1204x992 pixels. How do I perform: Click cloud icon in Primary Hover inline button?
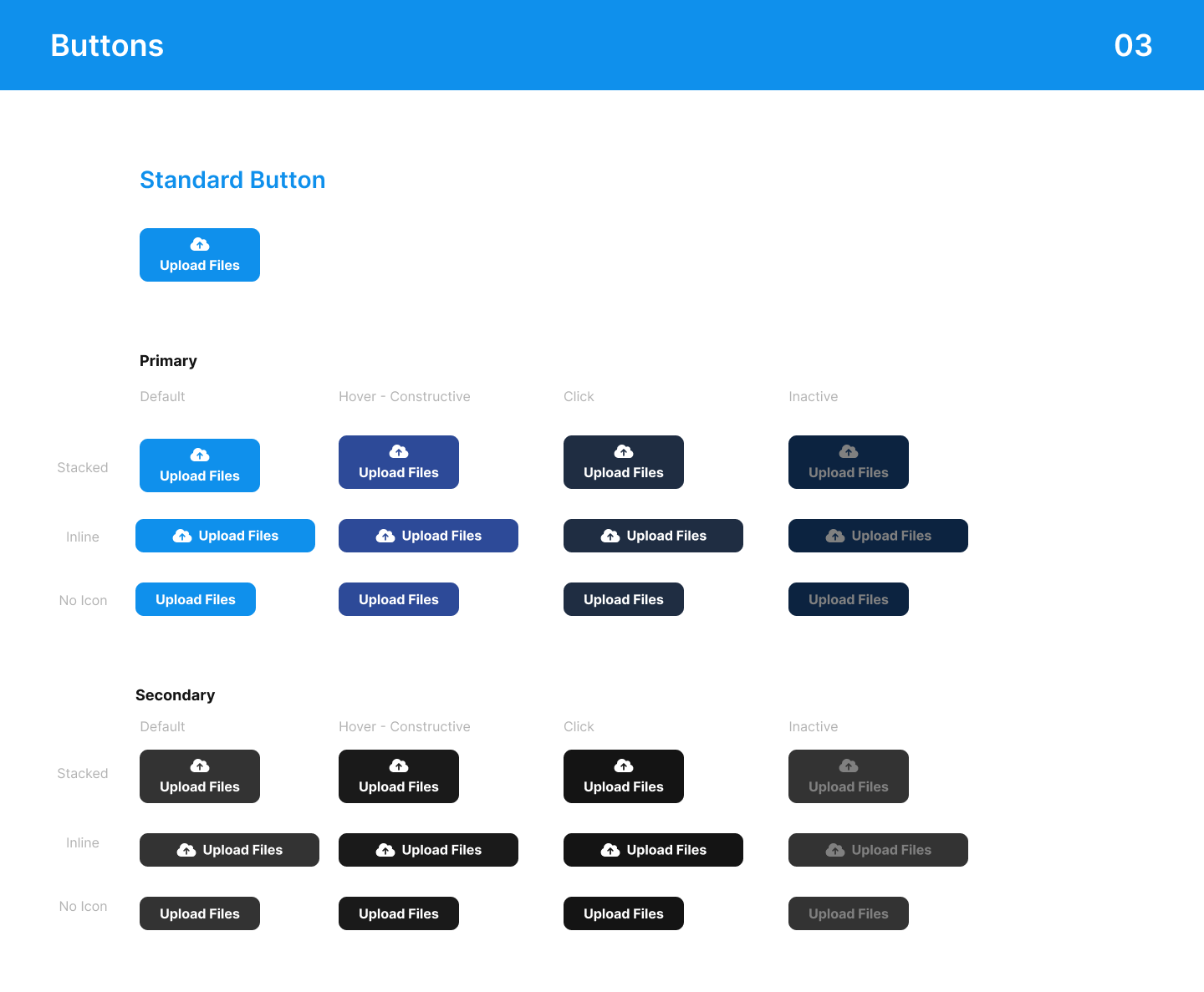[x=385, y=536]
